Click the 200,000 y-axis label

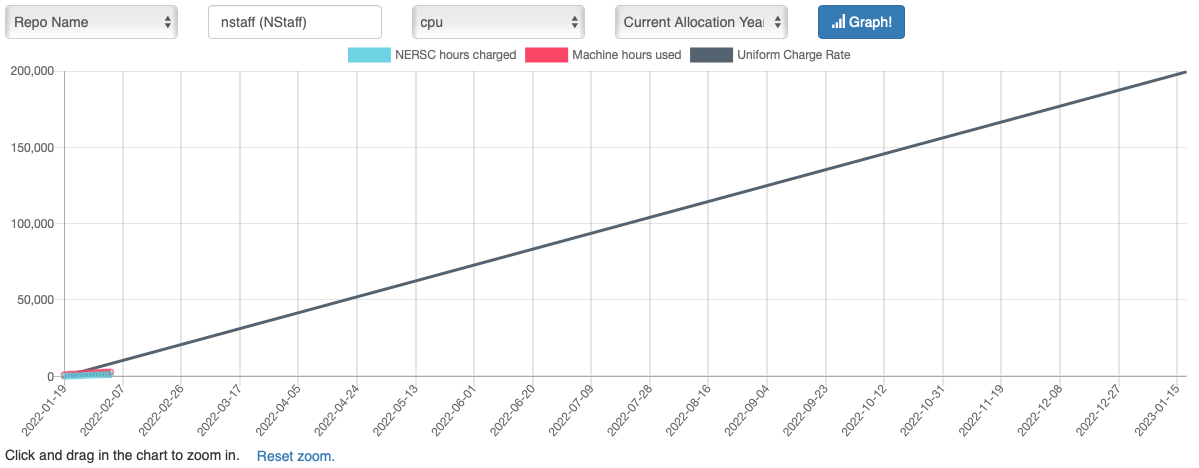pos(32,71)
